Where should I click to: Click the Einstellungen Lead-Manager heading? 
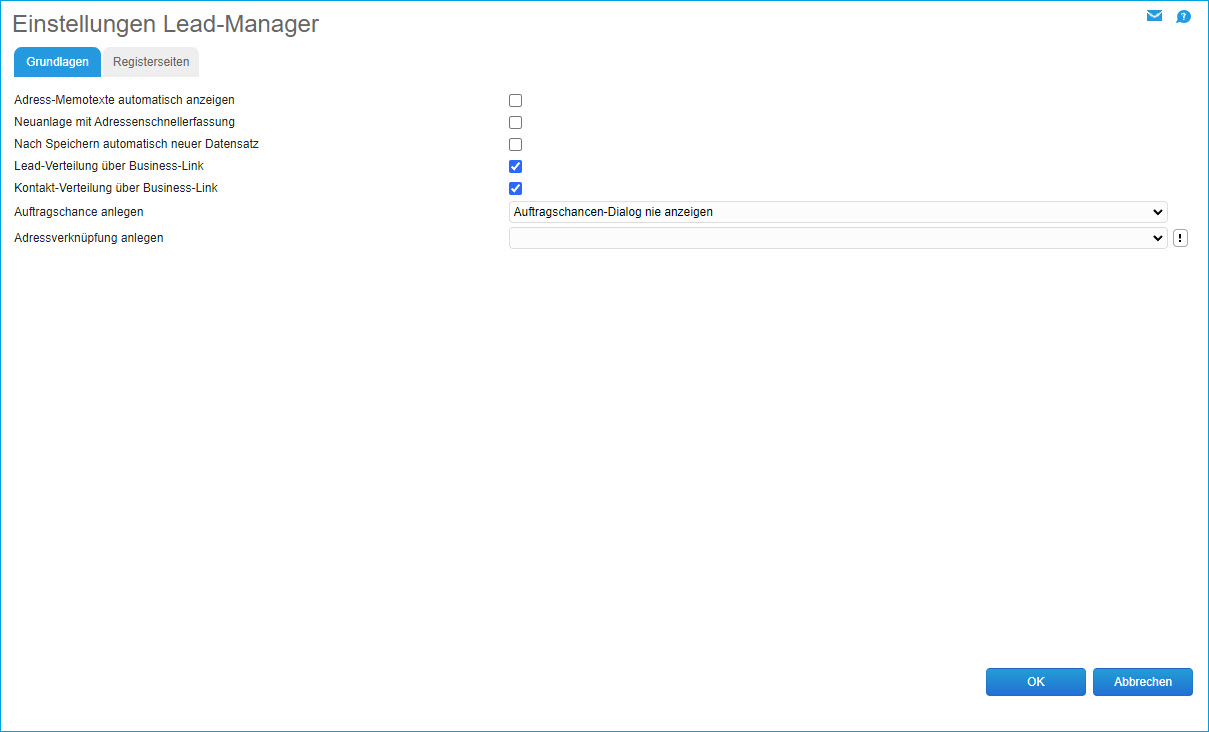click(165, 24)
